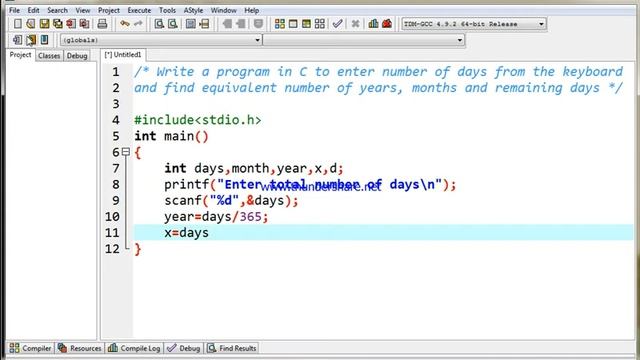The height and width of the screenshot is (360, 640).
Task: Open the File menu
Action: coord(14,10)
